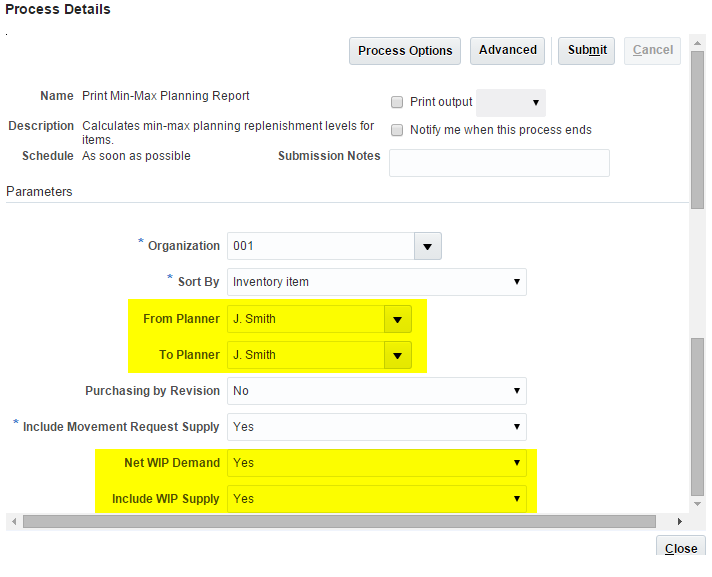This screenshot has height=577, width=712.
Task: Click the Process Options button
Action: click(x=405, y=51)
